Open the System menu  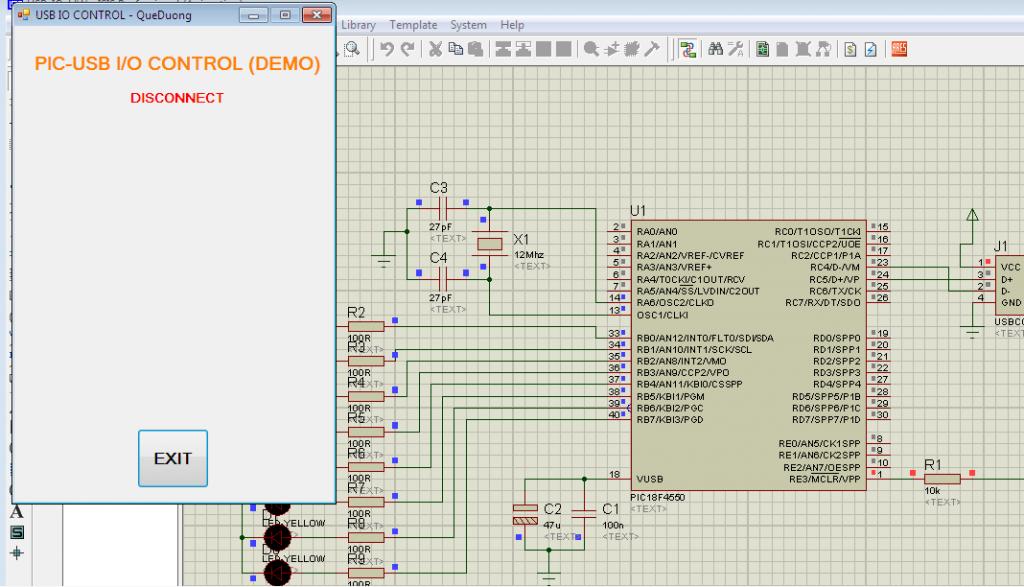click(468, 25)
